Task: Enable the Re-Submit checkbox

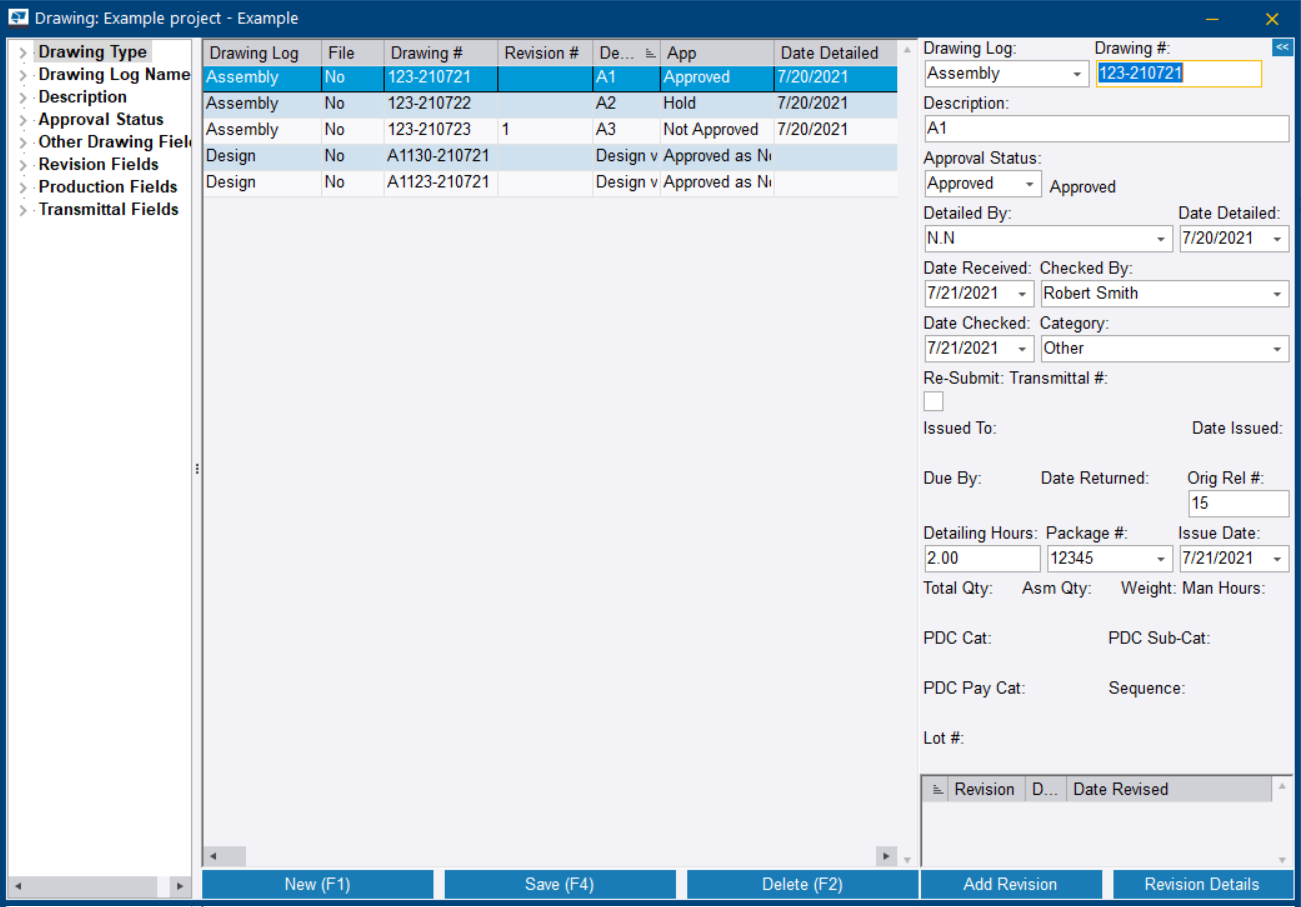Action: (x=933, y=401)
